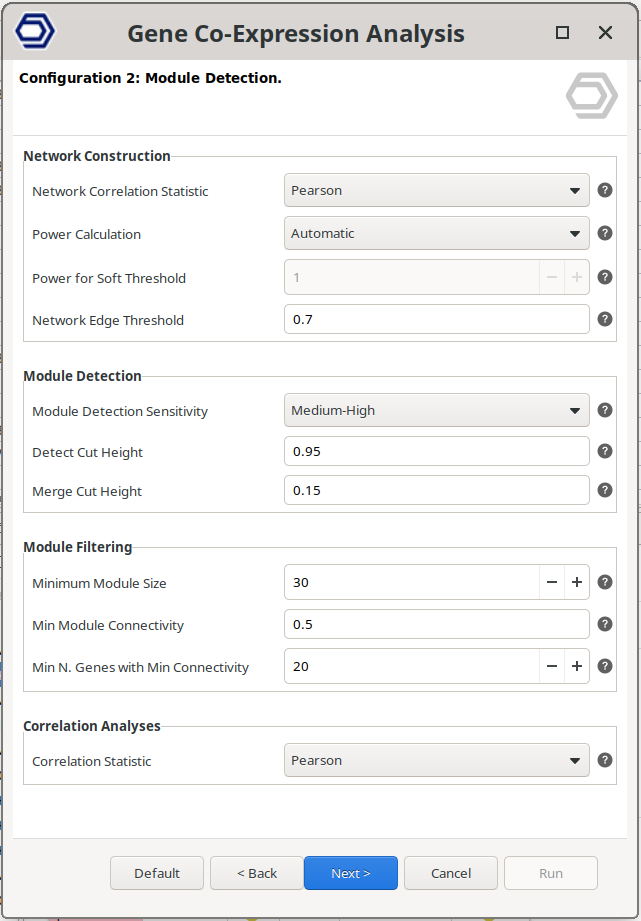Click help icon for Correlation Analyses statistic

click(x=605, y=760)
